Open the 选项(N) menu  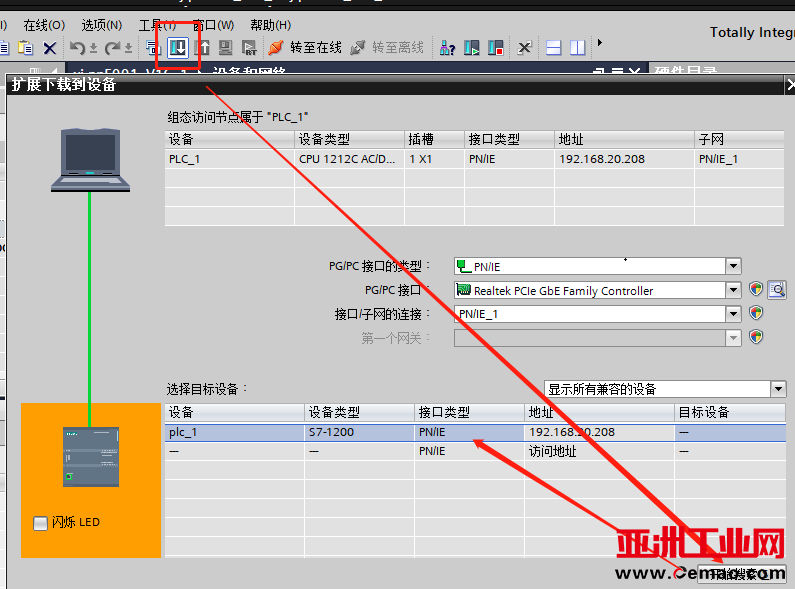[x=101, y=25]
